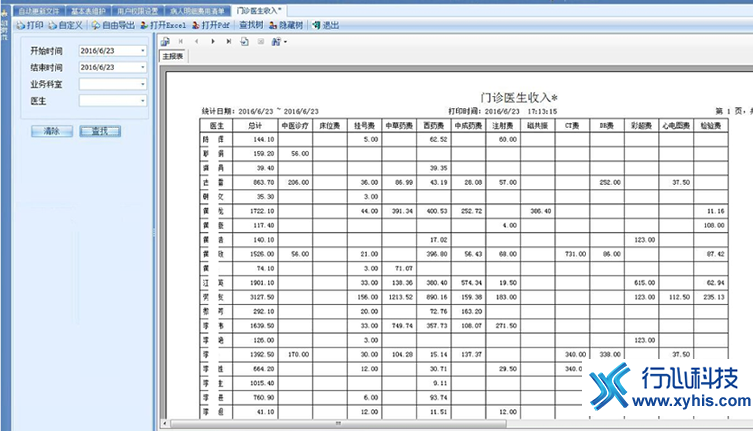
Task: Click the 查找树 toolbar item
Action: 251,25
